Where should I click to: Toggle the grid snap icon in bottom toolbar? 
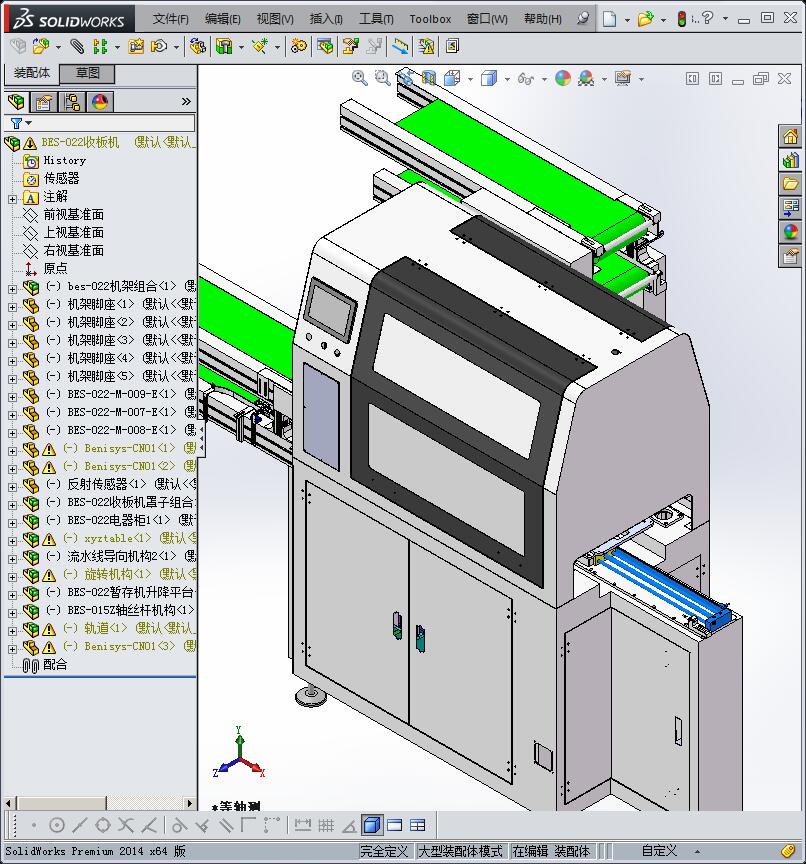pos(326,825)
